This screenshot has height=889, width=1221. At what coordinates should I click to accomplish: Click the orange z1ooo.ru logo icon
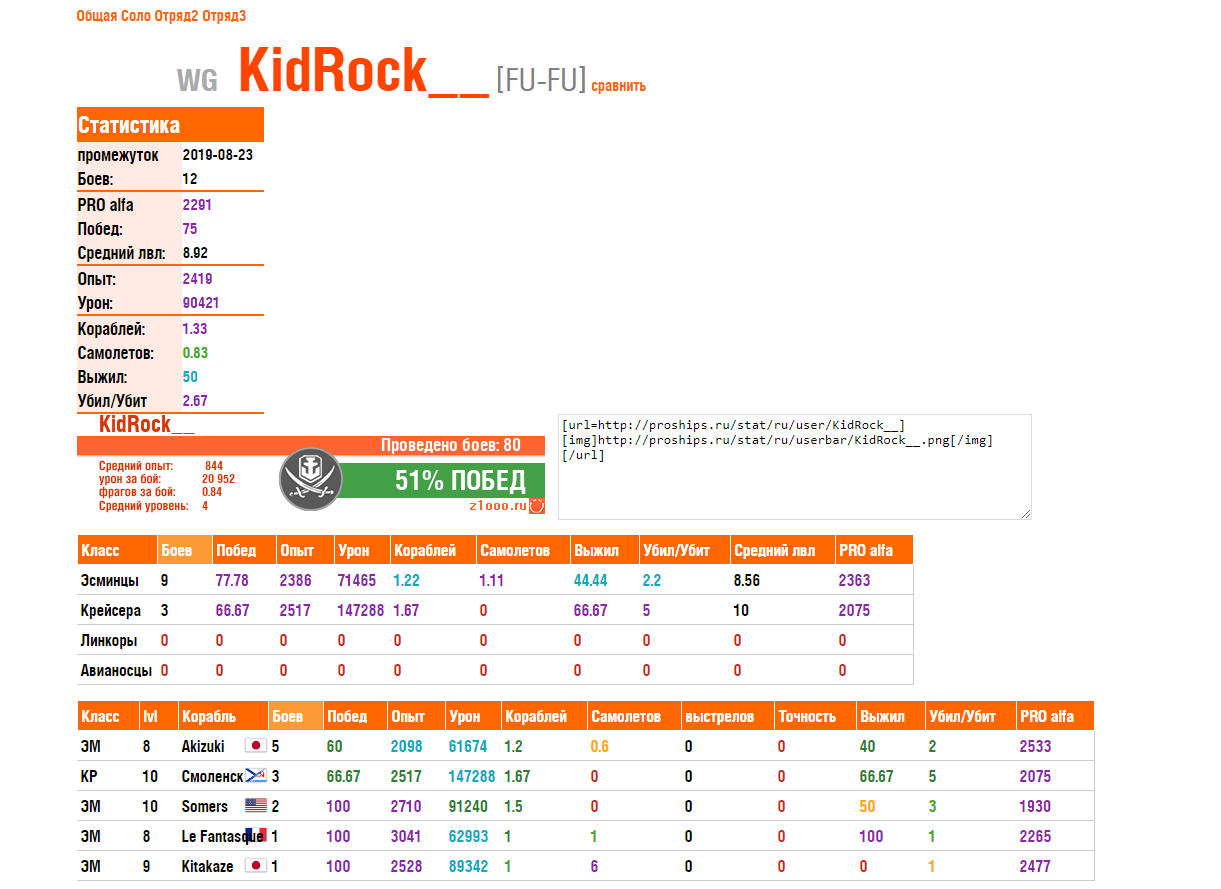click(537, 506)
